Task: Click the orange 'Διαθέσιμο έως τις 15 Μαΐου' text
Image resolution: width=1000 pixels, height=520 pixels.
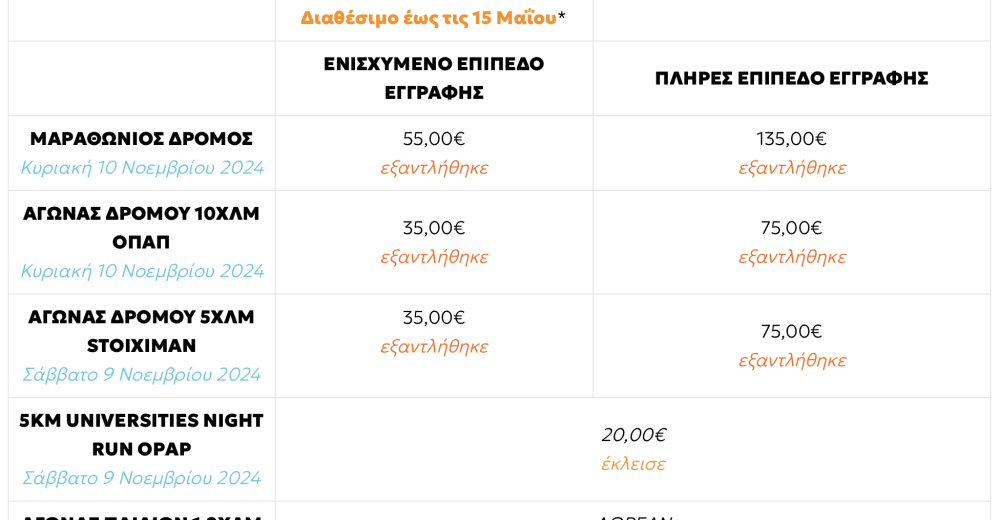Action: [428, 17]
